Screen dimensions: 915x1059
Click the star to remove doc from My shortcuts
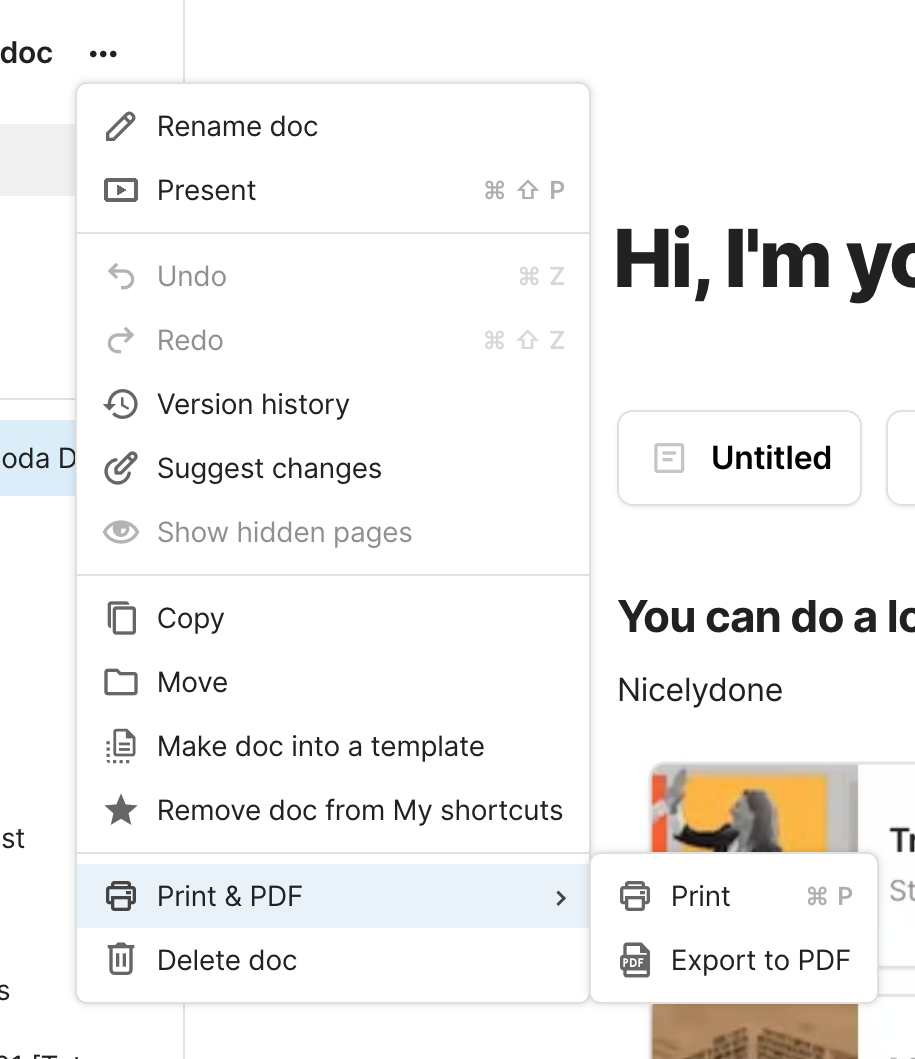(120, 810)
